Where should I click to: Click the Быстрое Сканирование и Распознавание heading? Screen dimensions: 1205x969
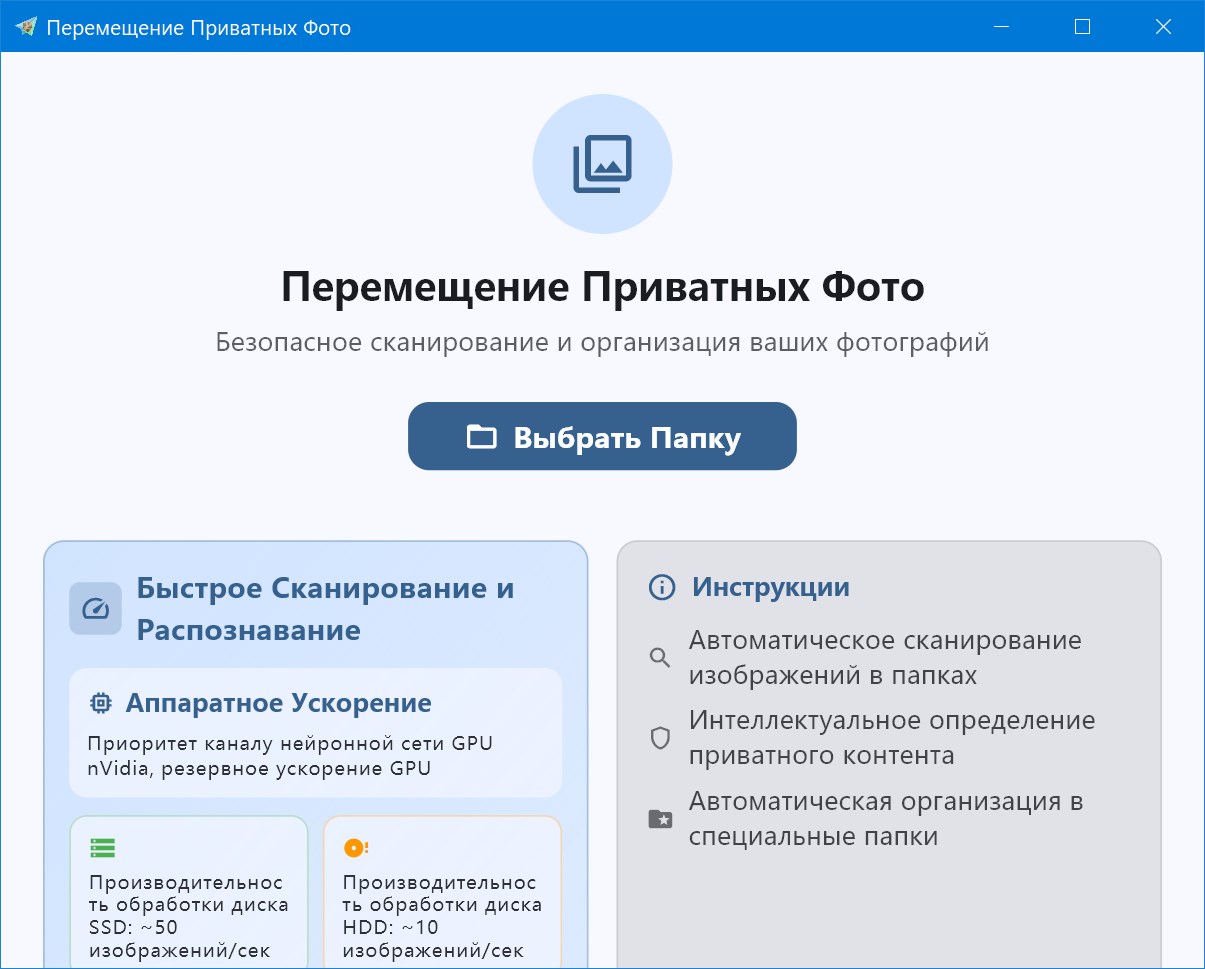pyautogui.click(x=325, y=609)
